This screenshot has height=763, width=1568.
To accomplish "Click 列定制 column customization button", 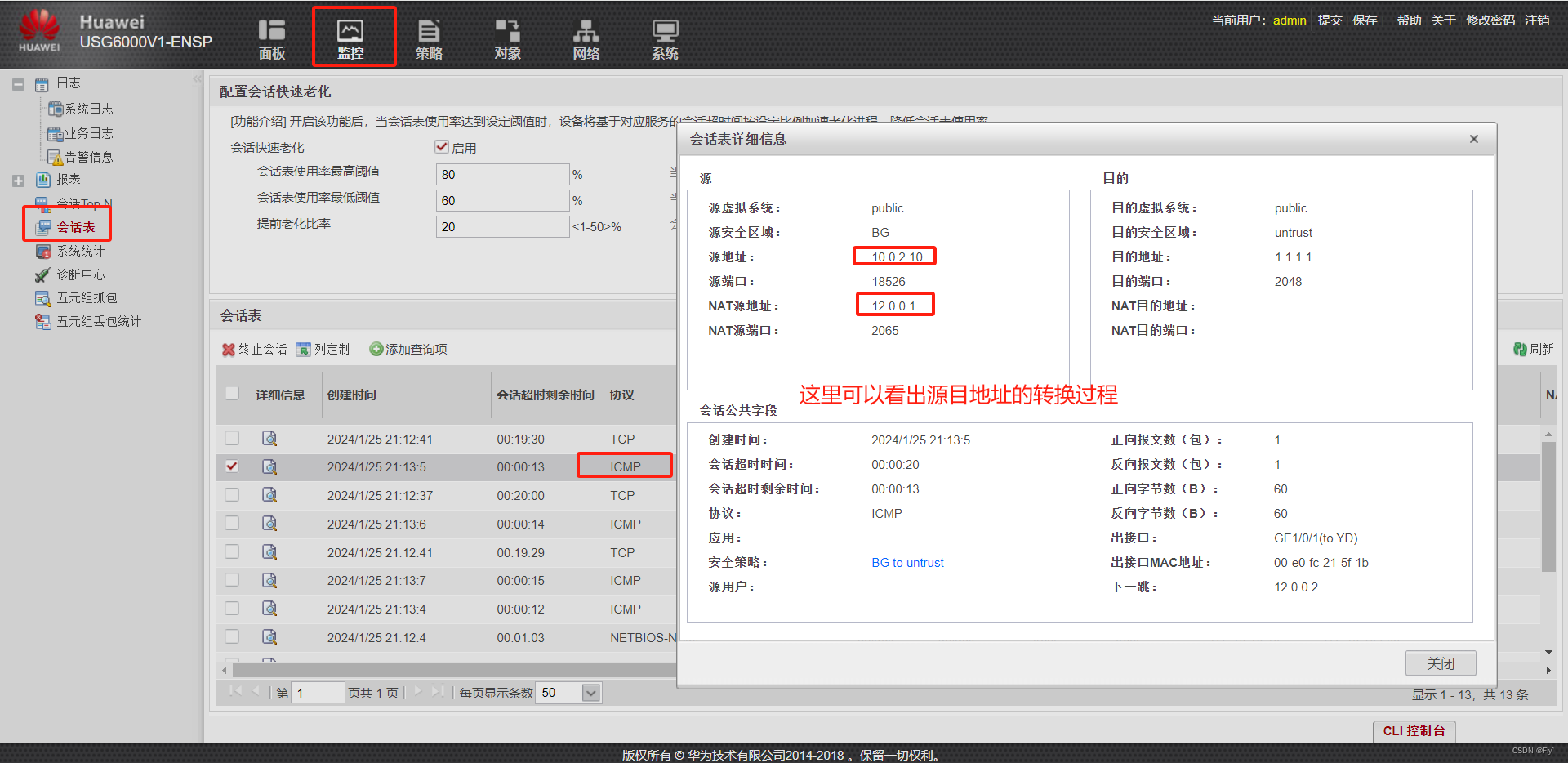I will click(x=323, y=350).
